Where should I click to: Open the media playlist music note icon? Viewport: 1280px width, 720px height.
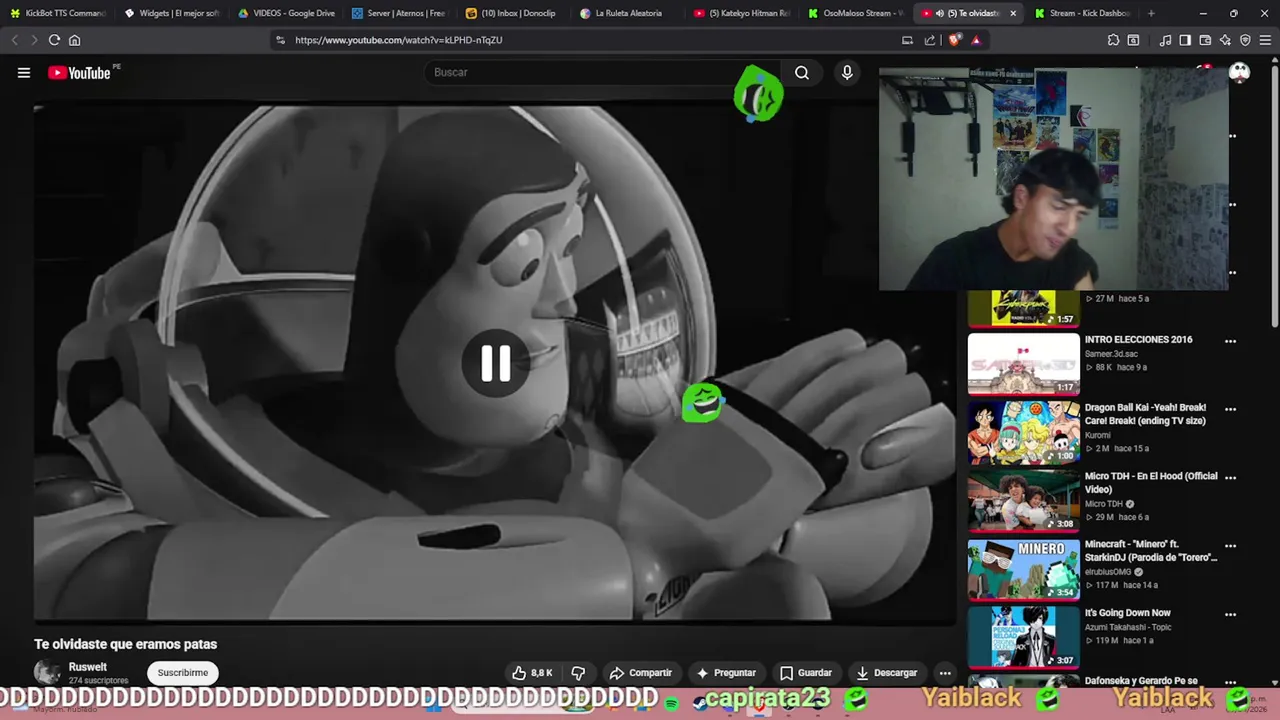(x=1165, y=40)
